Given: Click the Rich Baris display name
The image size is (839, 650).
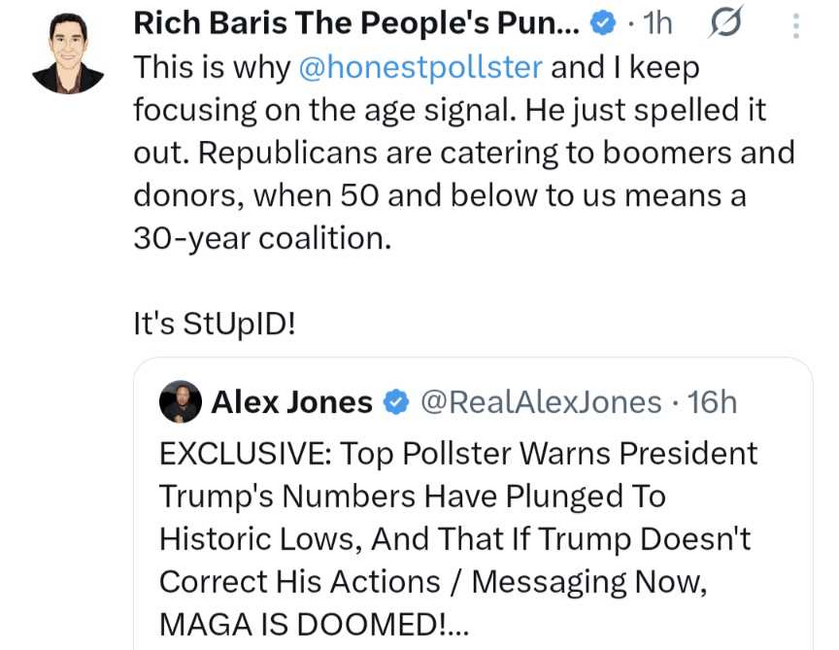Looking at the screenshot, I should (x=356, y=22).
